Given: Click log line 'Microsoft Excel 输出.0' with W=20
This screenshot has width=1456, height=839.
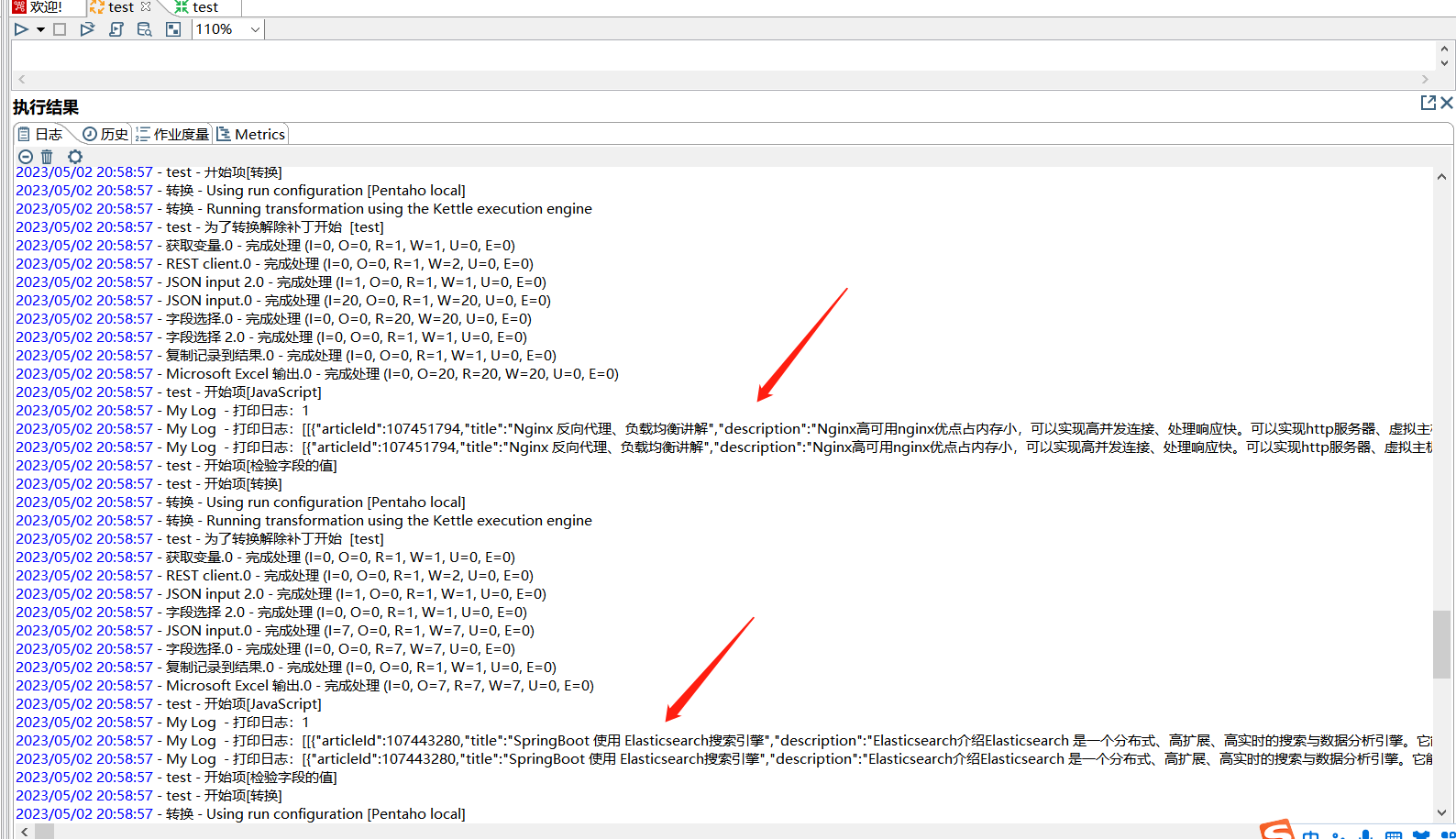Looking at the screenshot, I should click(317, 374).
